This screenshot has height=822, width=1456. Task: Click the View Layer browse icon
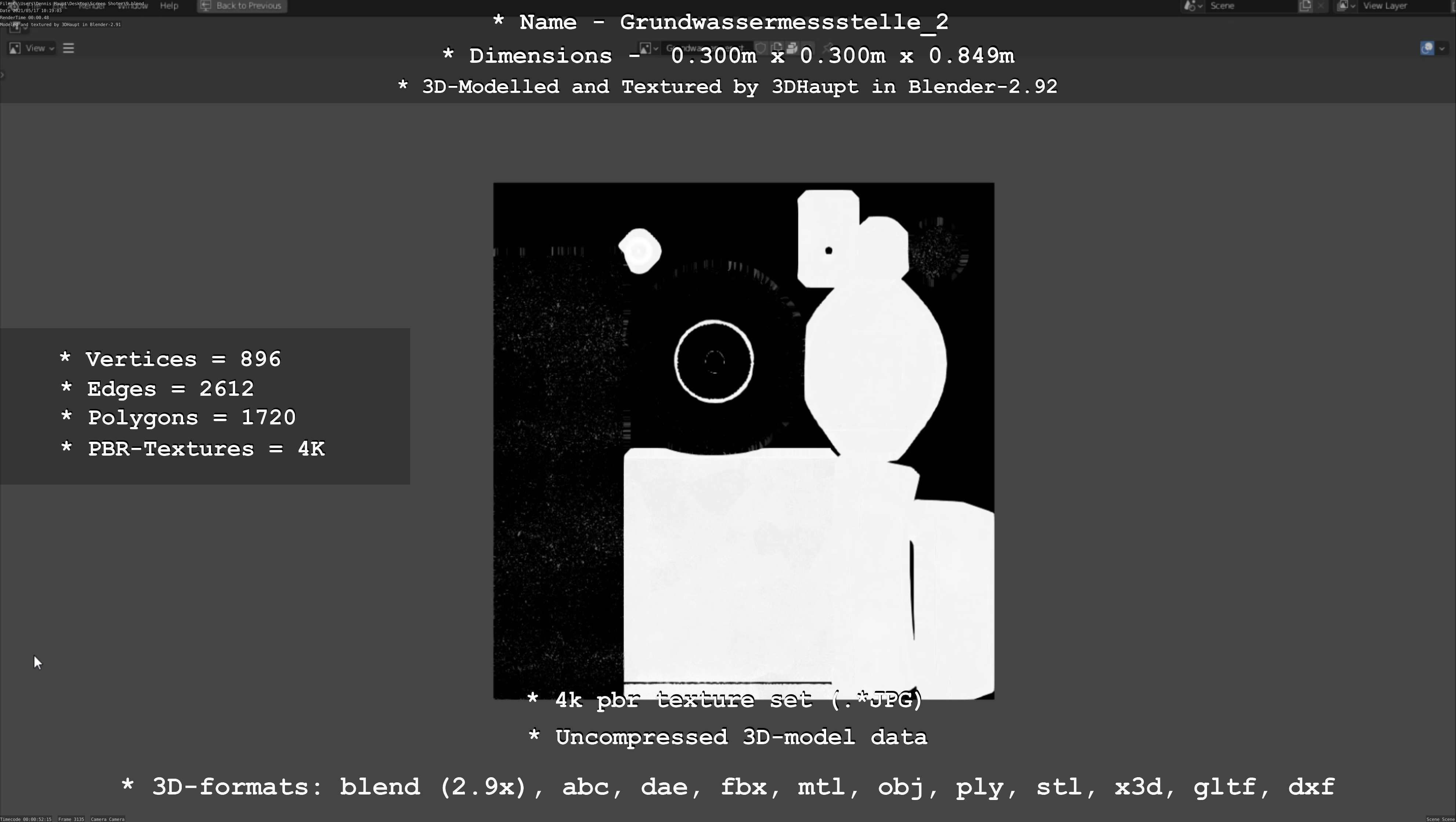click(x=1346, y=6)
